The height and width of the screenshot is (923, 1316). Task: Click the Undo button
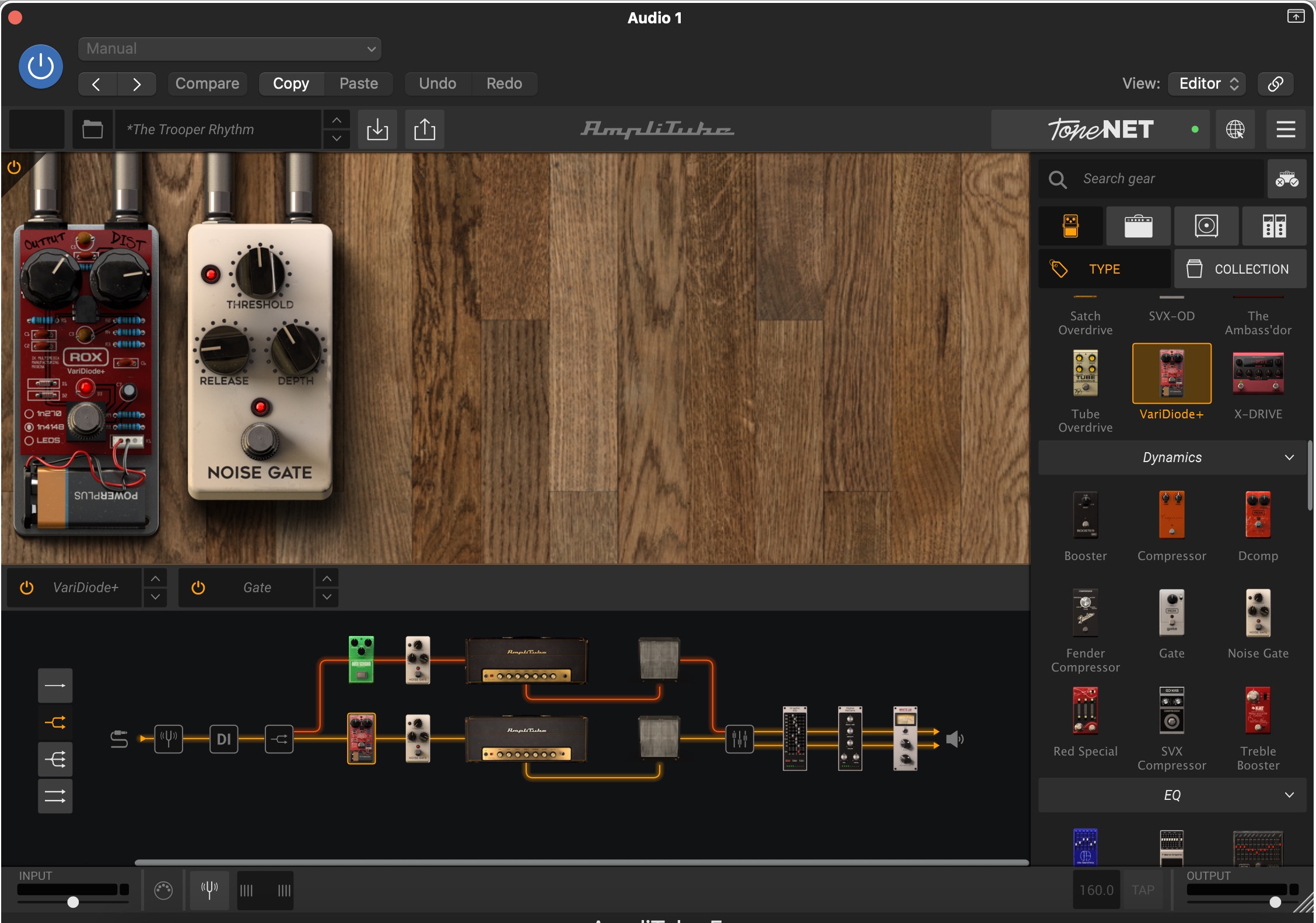pos(437,83)
